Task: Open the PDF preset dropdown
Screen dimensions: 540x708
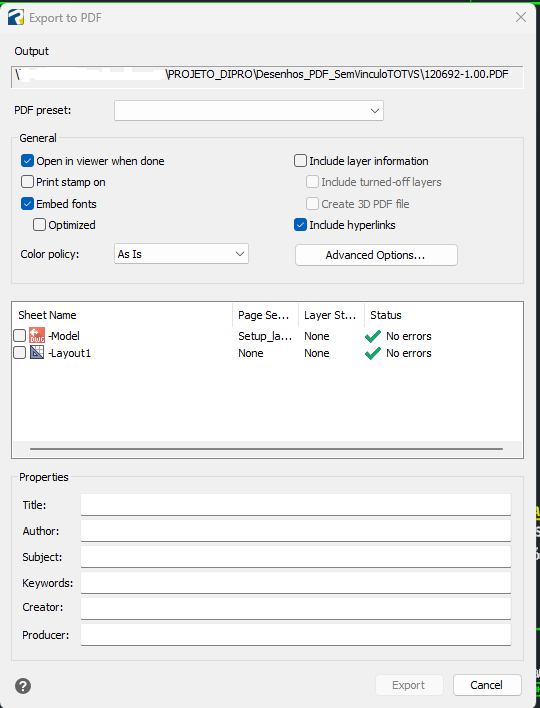Action: (249, 111)
